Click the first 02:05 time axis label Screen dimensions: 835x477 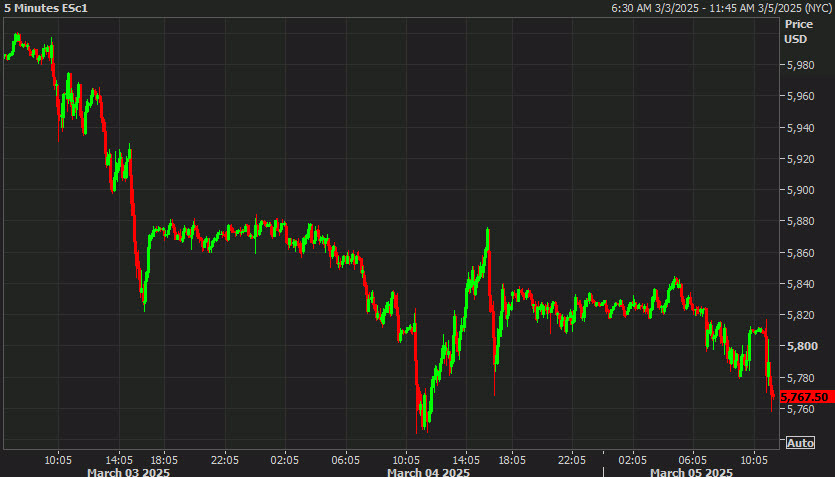[285, 459]
